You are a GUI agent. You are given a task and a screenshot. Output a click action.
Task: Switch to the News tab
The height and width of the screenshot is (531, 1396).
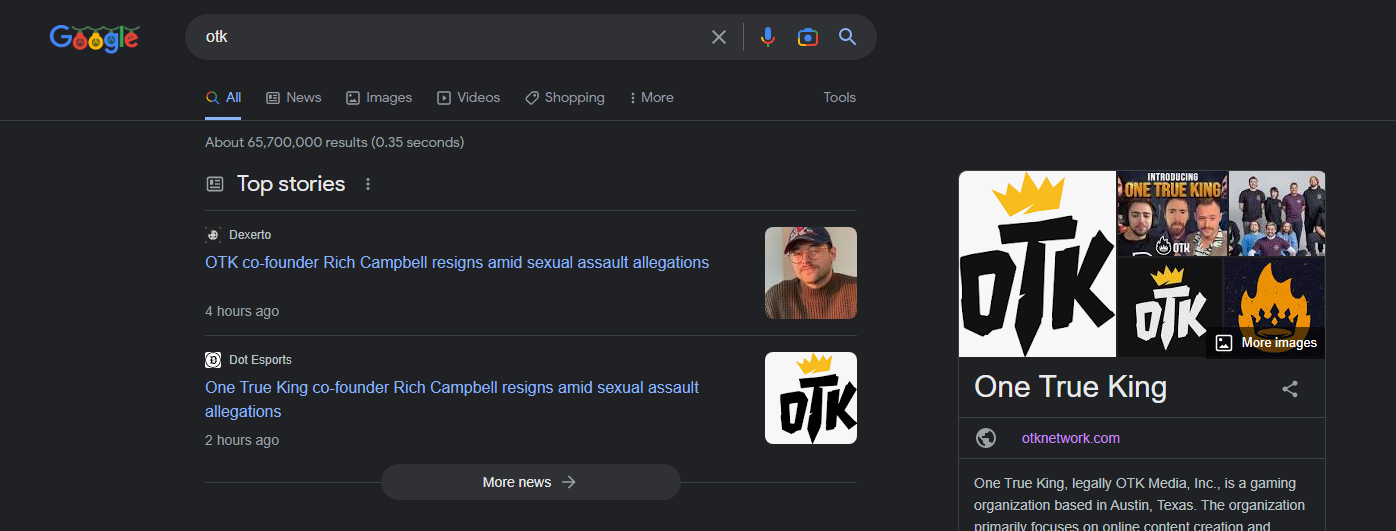[294, 97]
